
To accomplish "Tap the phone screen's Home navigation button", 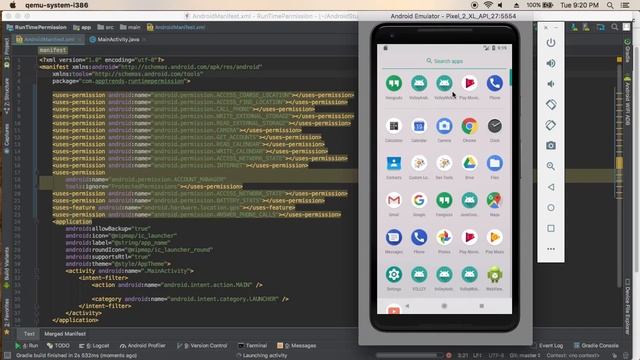I will coord(444,306).
